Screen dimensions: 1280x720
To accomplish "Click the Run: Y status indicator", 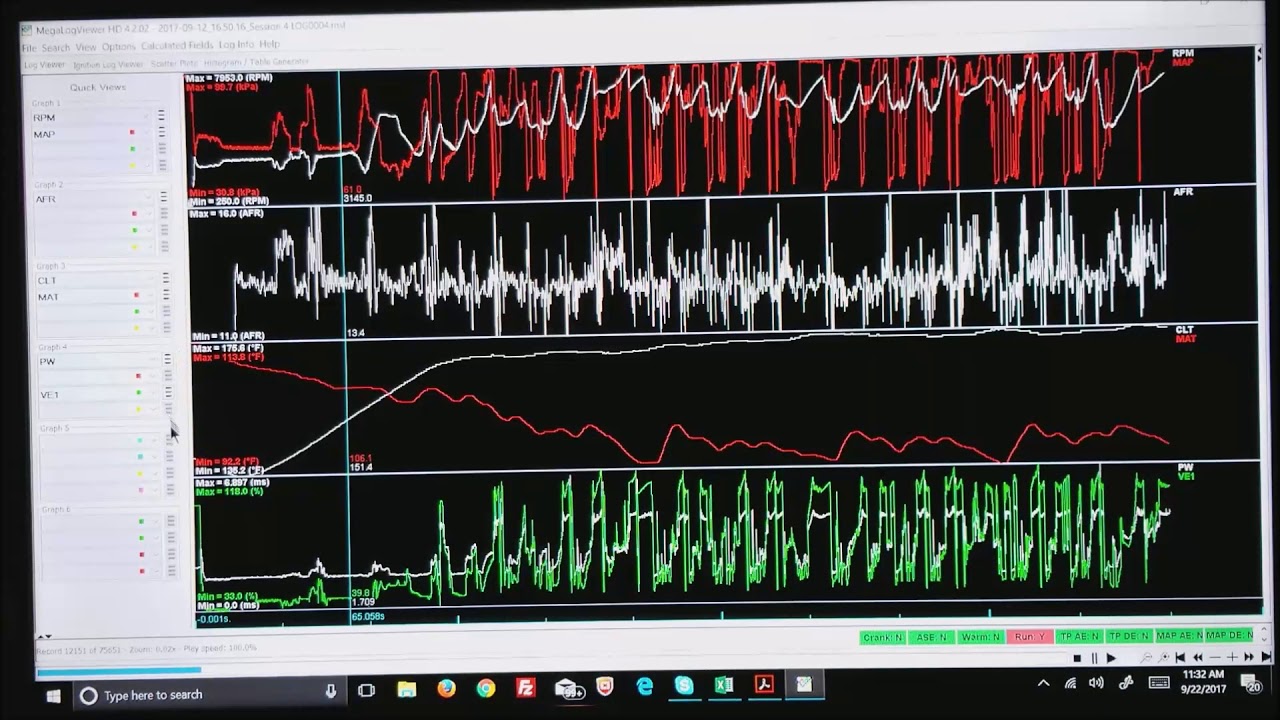I will [x=1029, y=636].
